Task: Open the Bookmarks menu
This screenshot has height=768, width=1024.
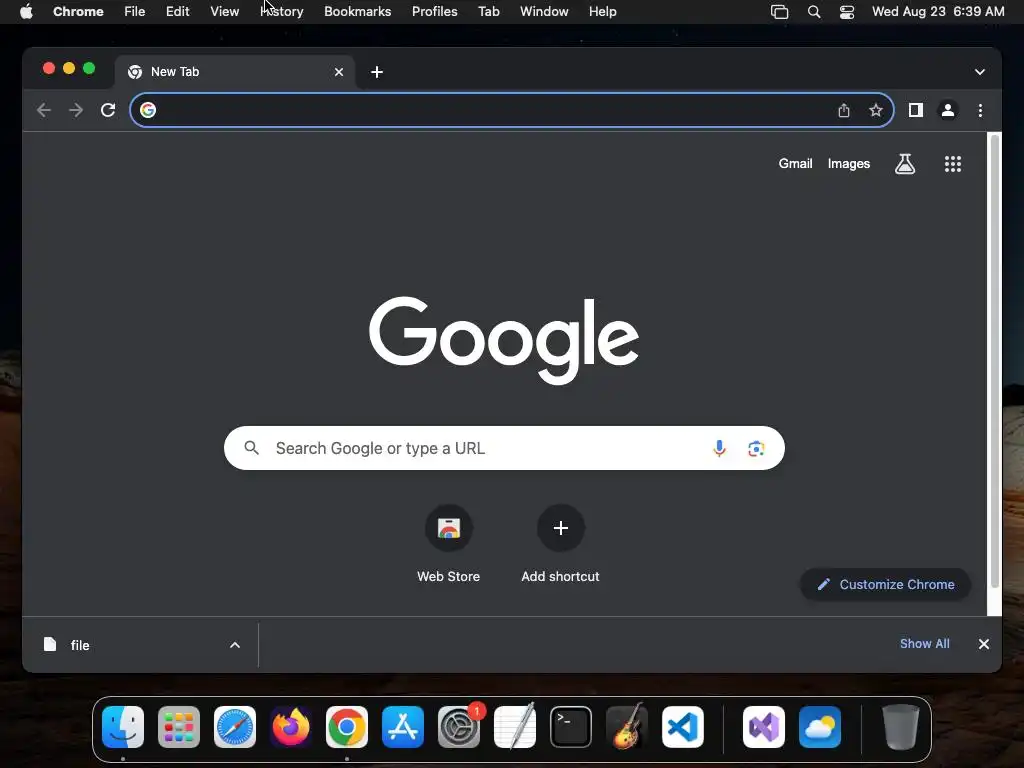Action: (357, 12)
